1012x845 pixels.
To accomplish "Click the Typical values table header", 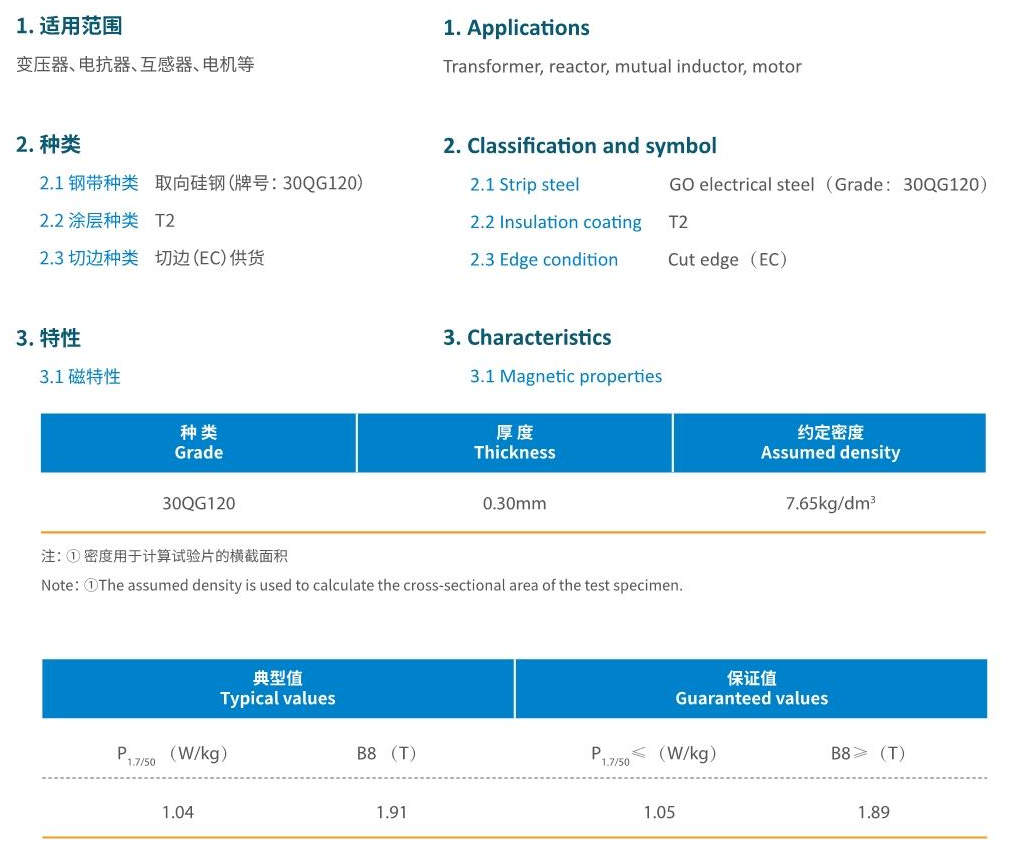I will [278, 689].
